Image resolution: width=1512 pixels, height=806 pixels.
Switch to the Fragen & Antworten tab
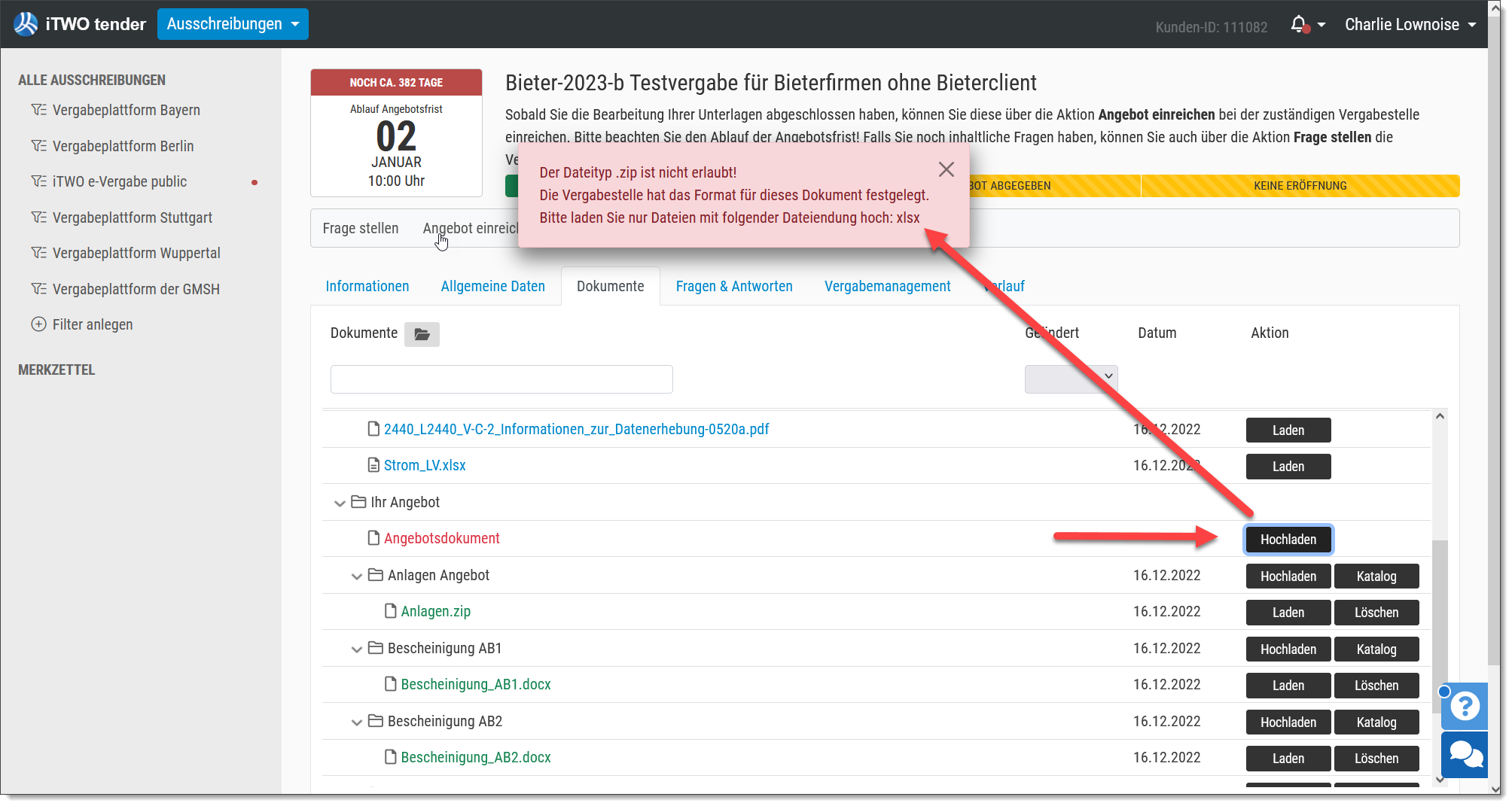(734, 286)
